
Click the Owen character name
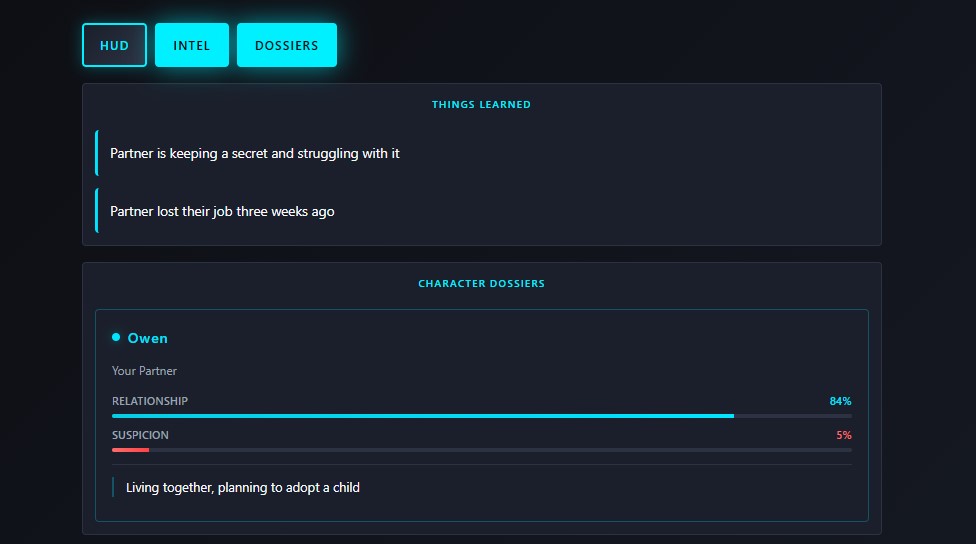(x=148, y=338)
